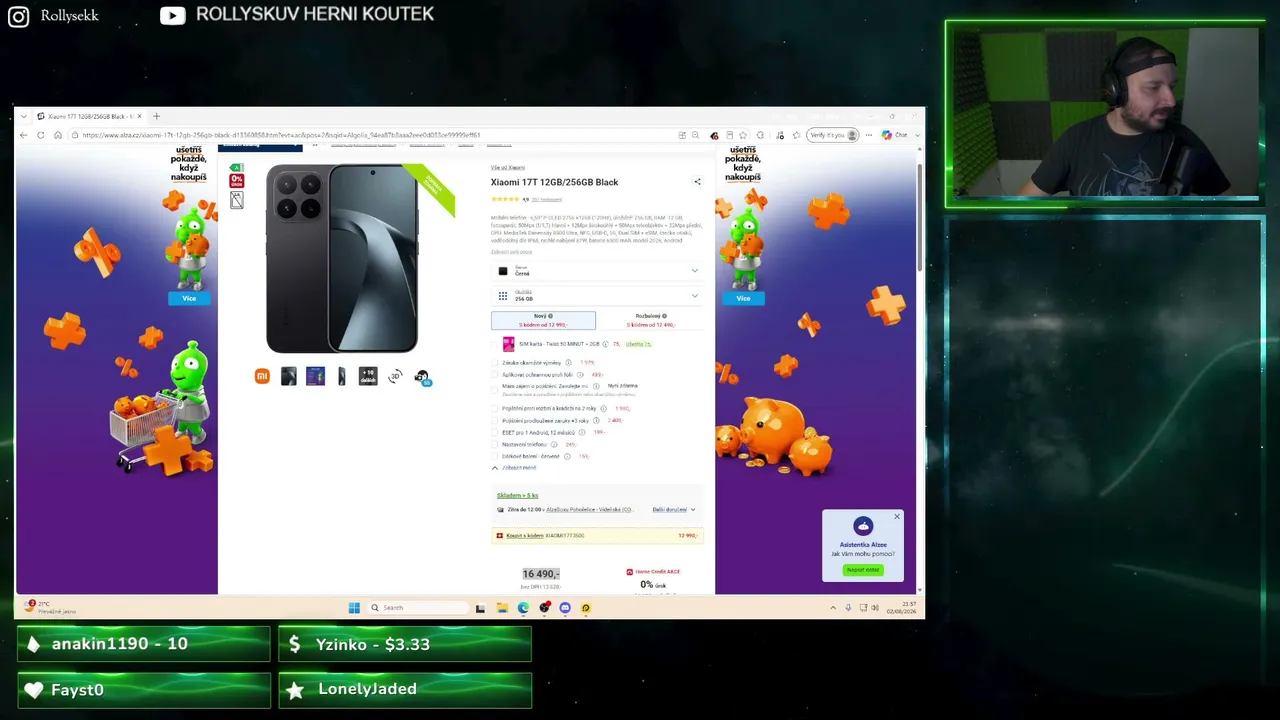Click the info icon next to Nový
Screen dimensions: 1280x720
[x=550, y=316]
